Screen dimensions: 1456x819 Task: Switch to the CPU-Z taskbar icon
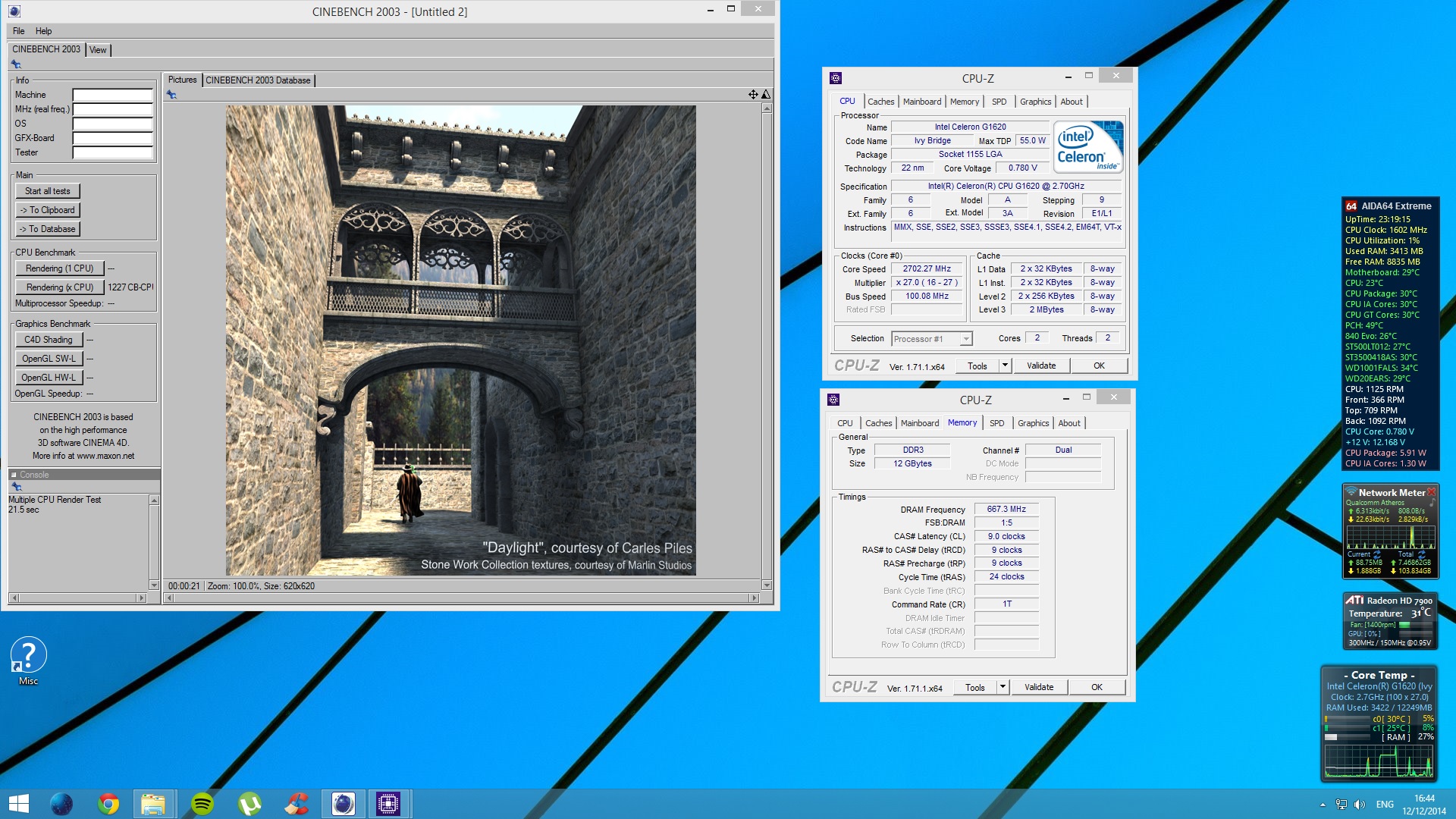click(389, 804)
